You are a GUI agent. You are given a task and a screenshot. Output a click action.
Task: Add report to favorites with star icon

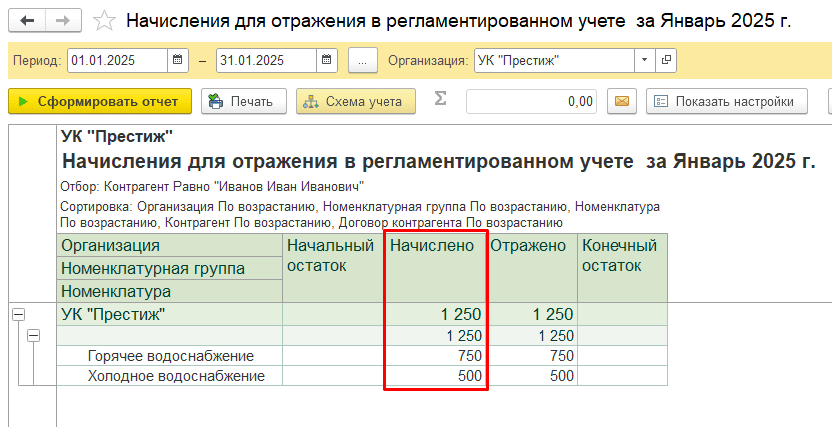click(104, 22)
